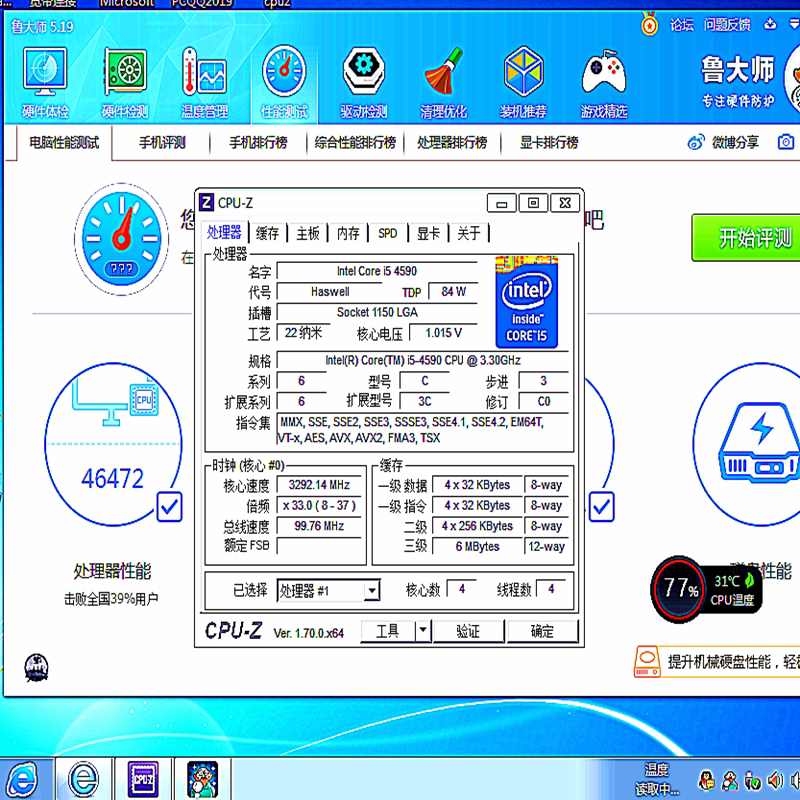The width and height of the screenshot is (800, 800).
Task: Click the 三级 cache 6 MBytes value
Action: [x=478, y=546]
